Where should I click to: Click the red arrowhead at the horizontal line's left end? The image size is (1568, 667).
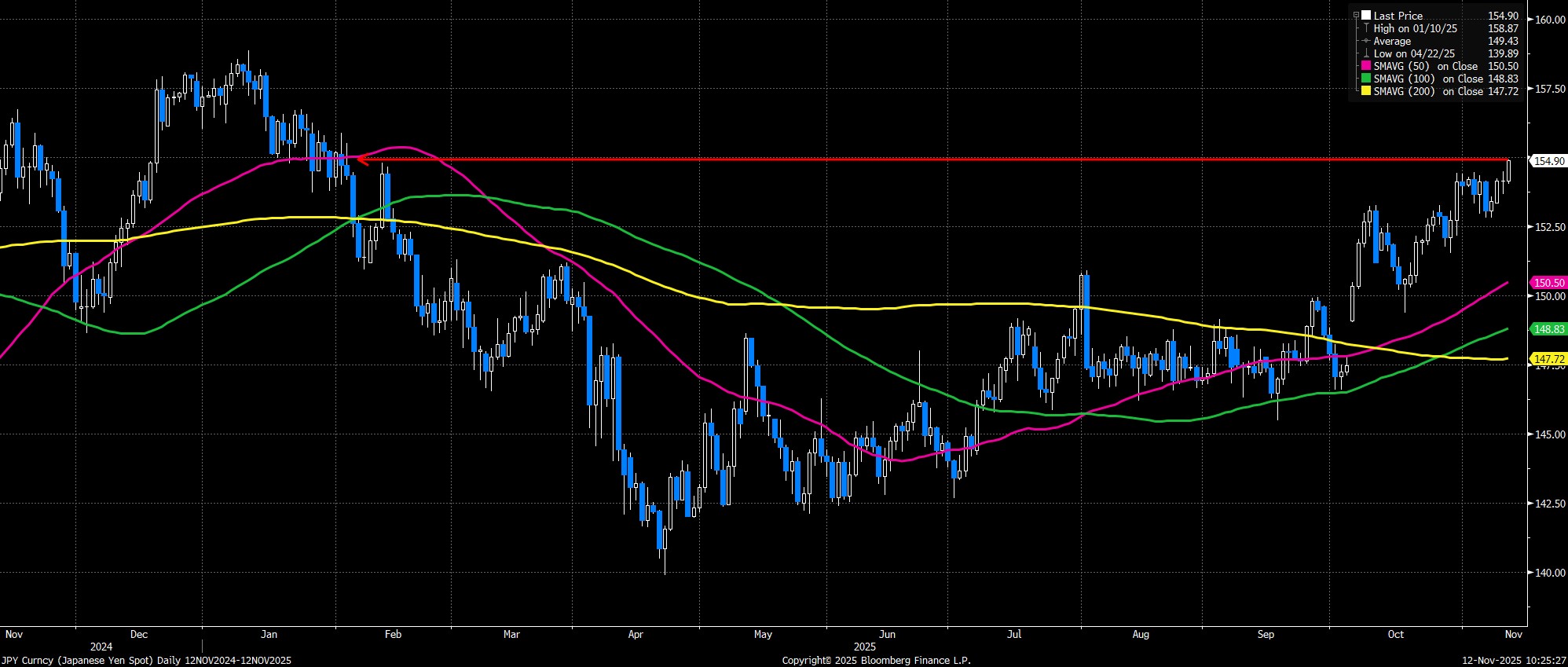pos(362,160)
